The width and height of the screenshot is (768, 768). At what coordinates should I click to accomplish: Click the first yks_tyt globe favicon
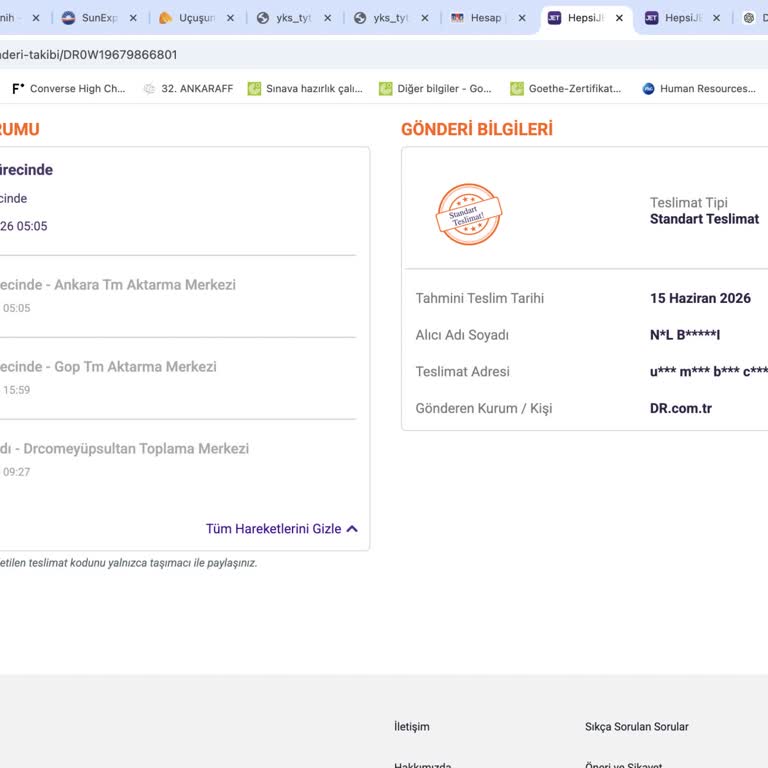point(263,18)
